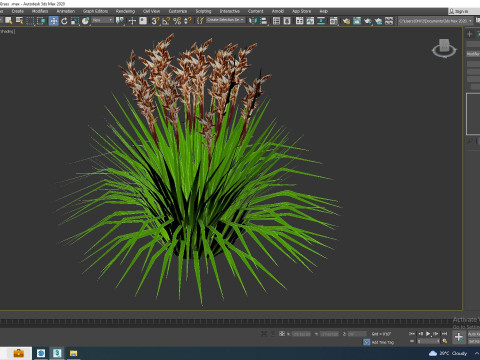Open the Arnold menu
This screenshot has height=360, width=480.
point(278,11)
